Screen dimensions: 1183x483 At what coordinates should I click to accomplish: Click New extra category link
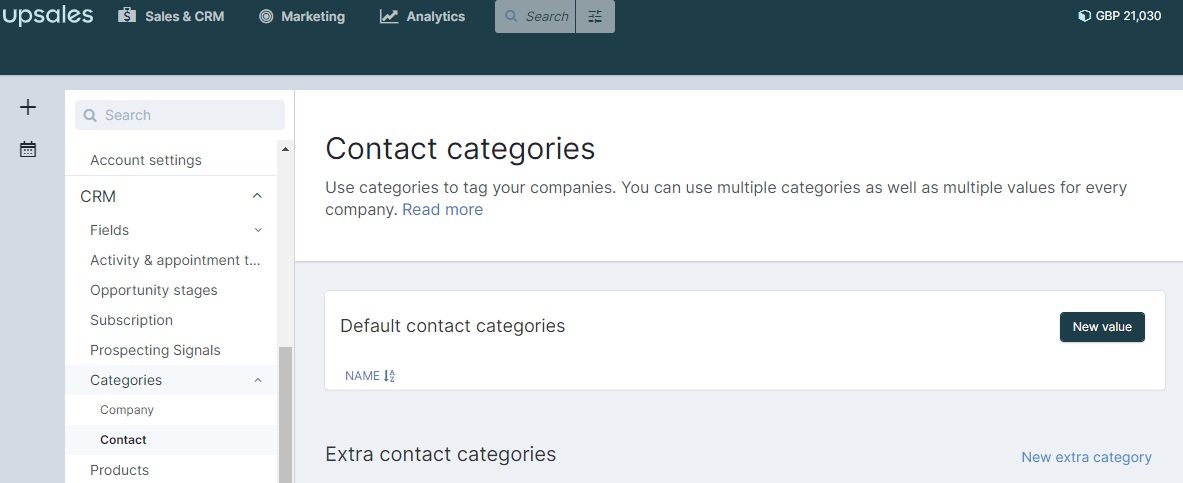[x=1086, y=457]
